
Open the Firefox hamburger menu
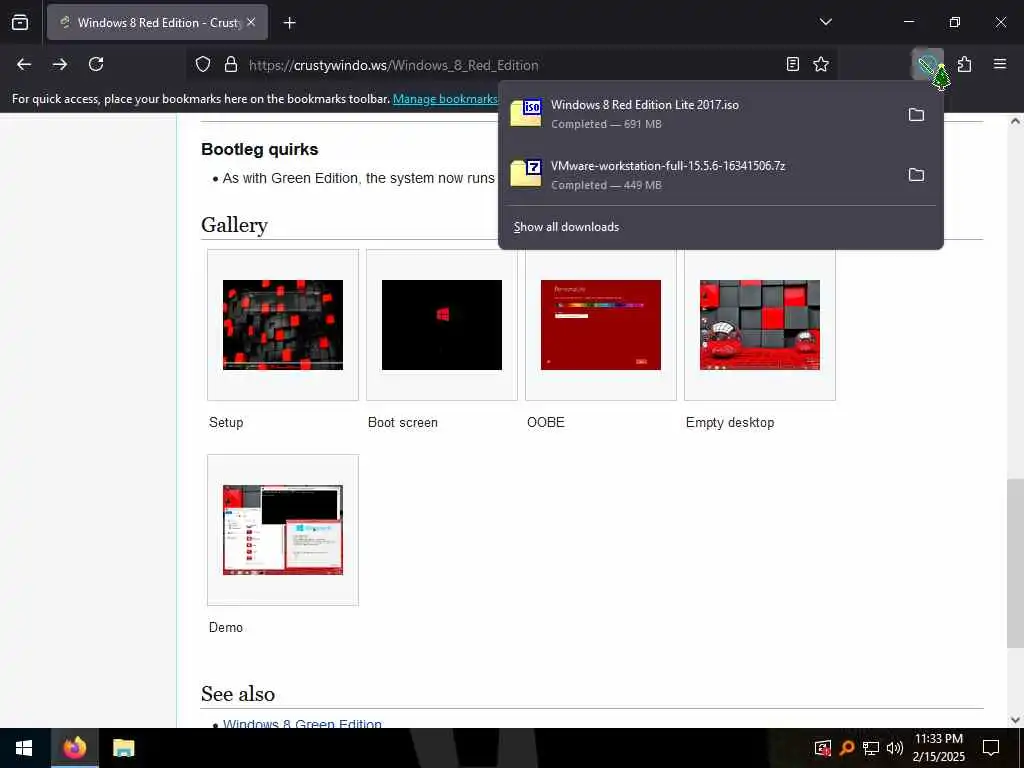(1000, 64)
